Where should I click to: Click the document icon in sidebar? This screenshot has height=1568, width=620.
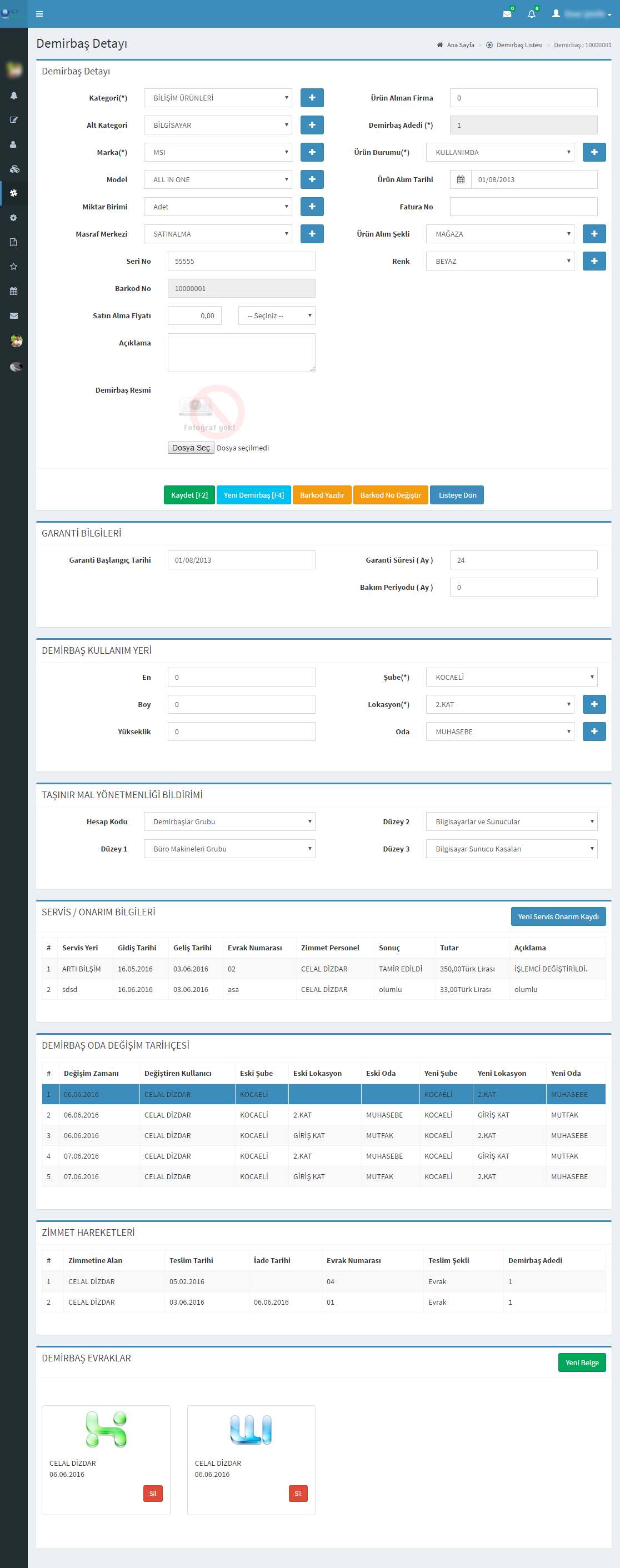[14, 242]
